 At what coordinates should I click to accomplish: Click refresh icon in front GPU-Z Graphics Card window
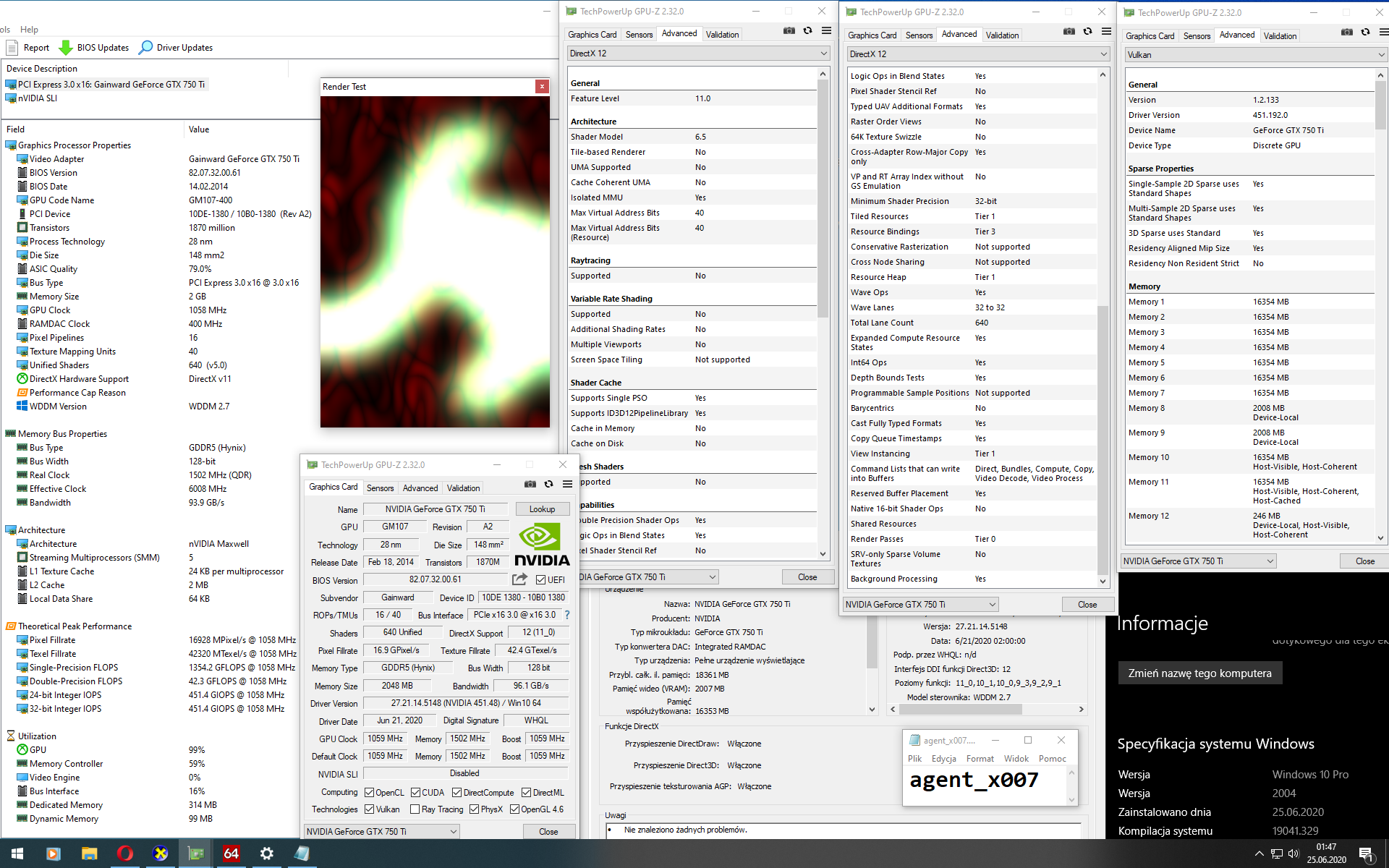point(548,484)
